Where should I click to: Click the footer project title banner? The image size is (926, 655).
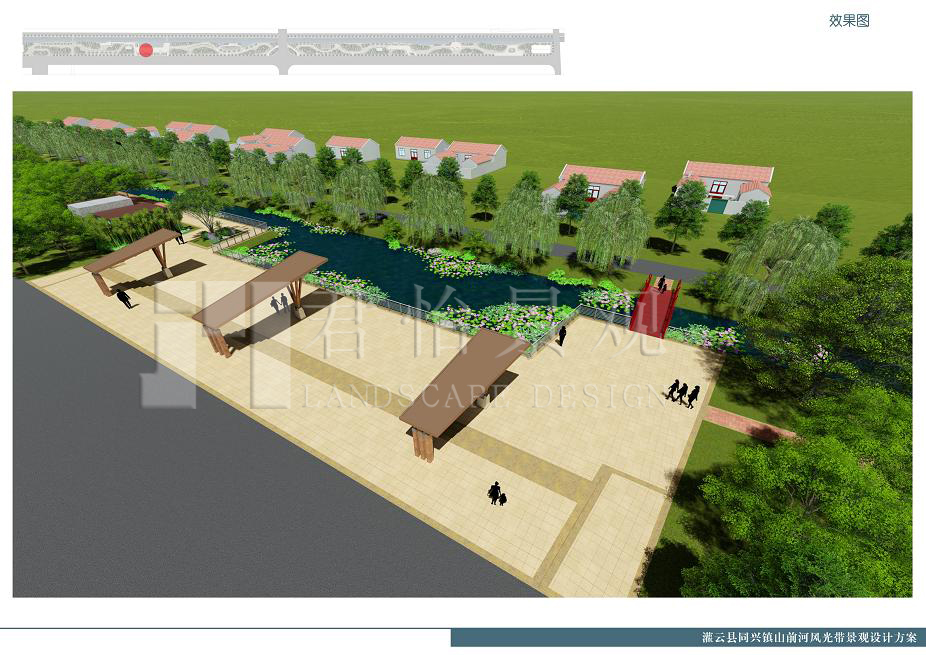tap(688, 637)
